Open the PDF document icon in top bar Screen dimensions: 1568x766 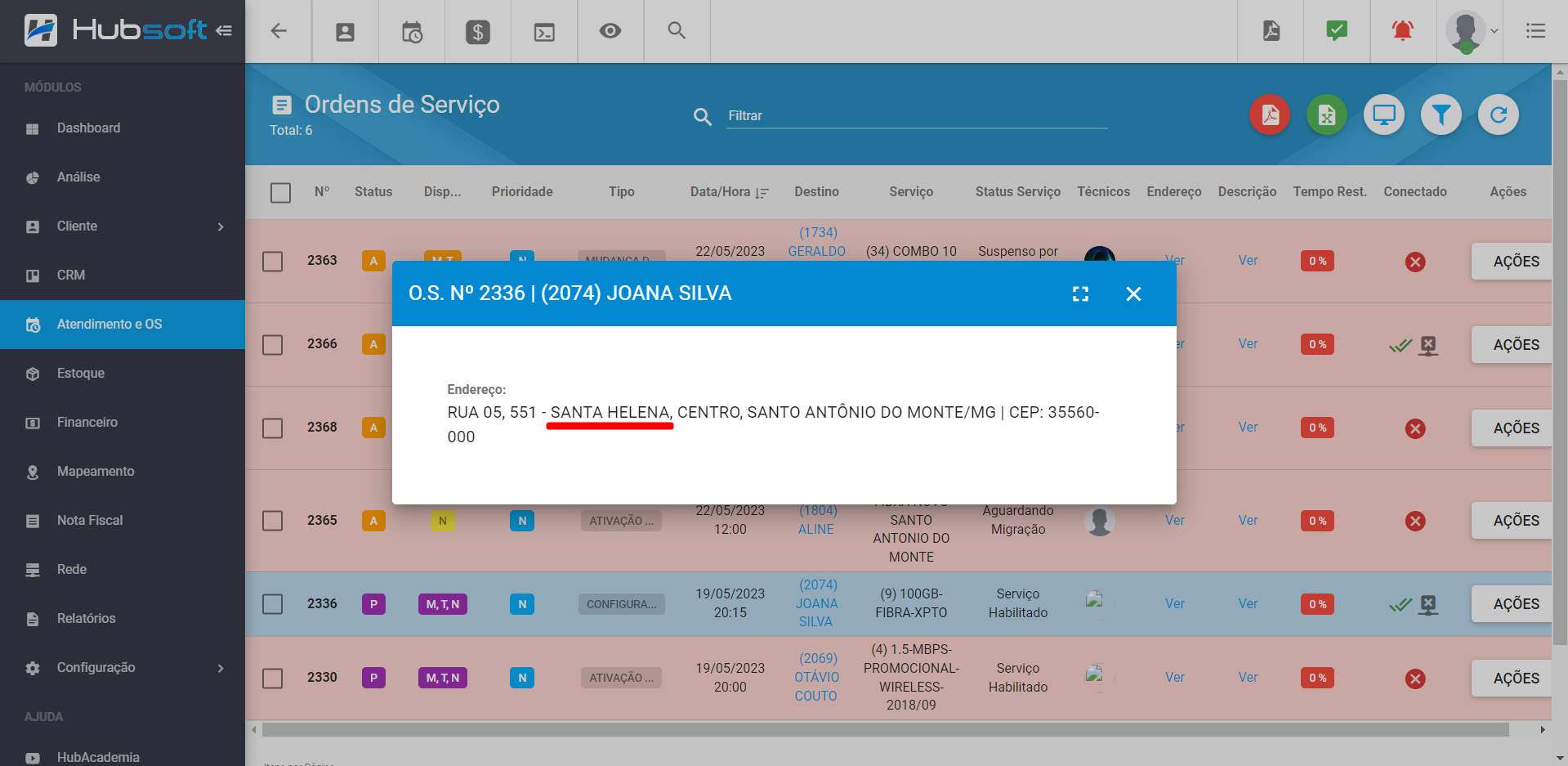(1271, 31)
